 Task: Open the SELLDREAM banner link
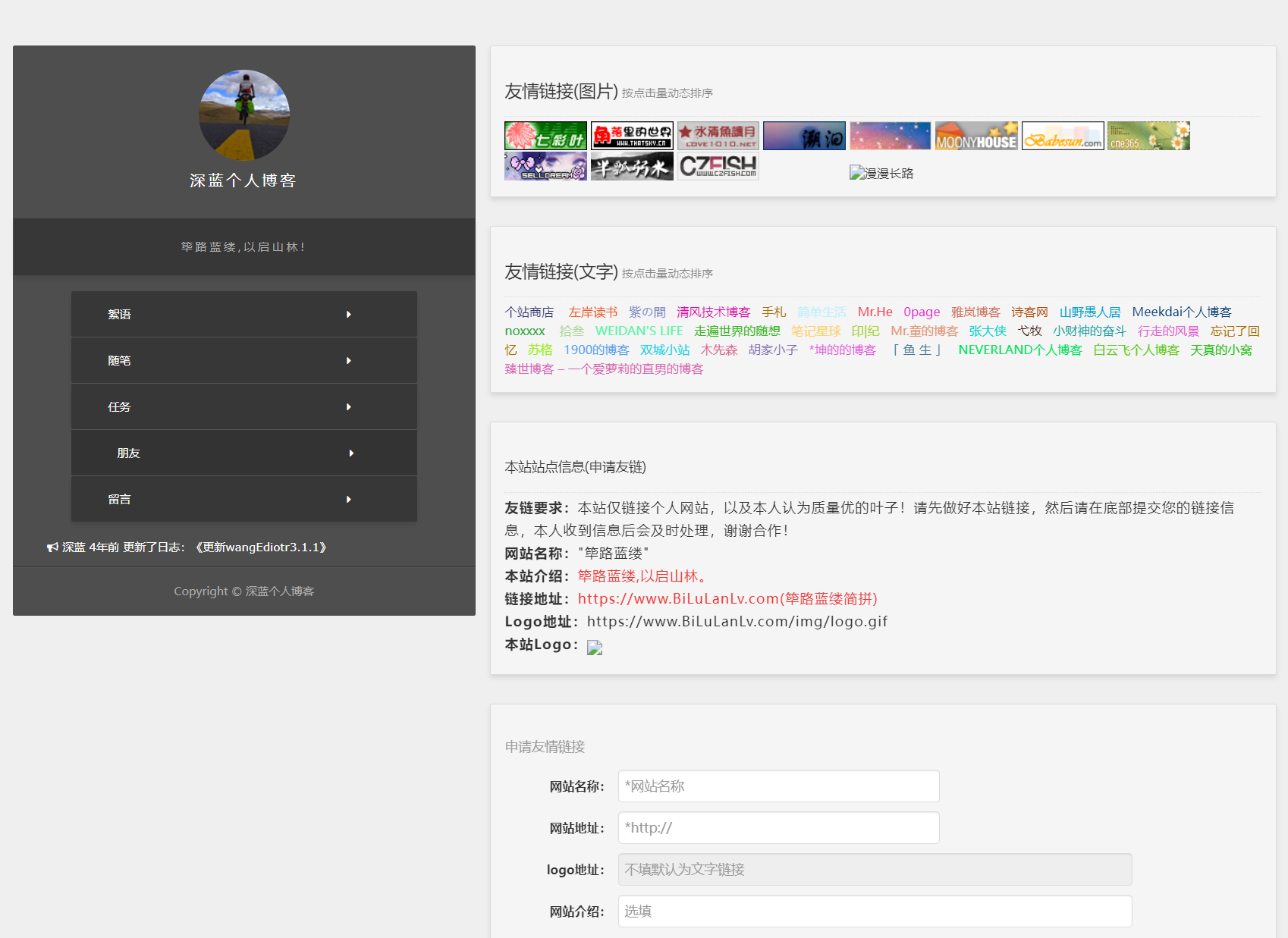pyautogui.click(x=545, y=166)
